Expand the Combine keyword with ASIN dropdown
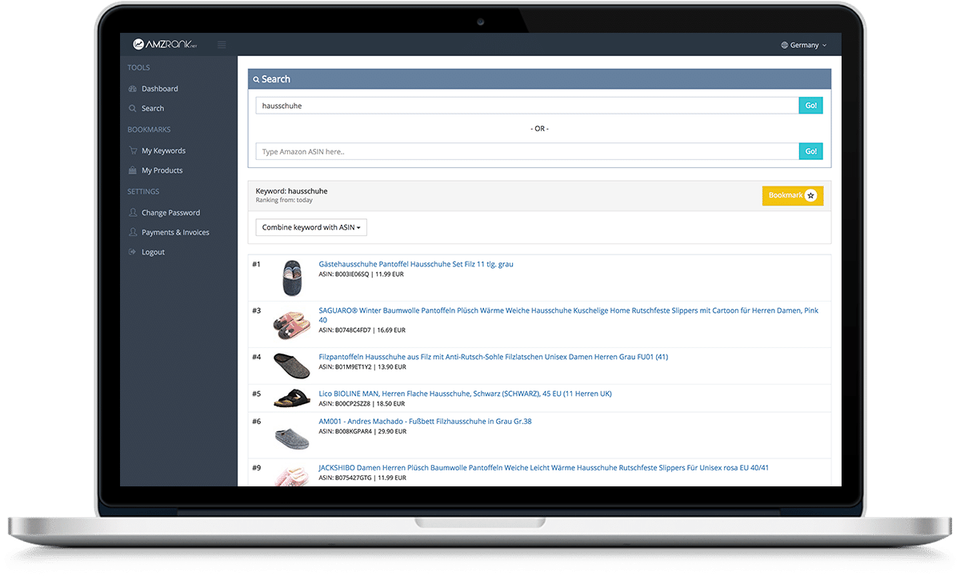 pyautogui.click(x=311, y=227)
